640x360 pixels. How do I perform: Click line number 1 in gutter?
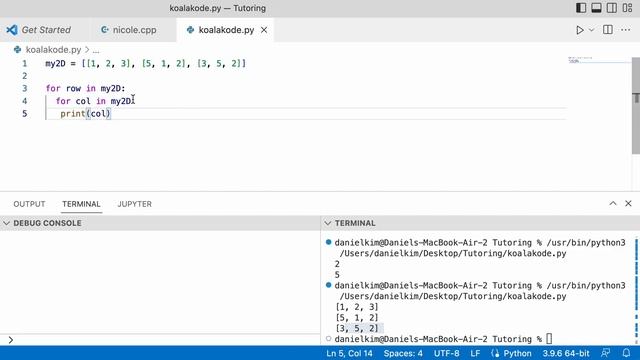tap(24, 64)
